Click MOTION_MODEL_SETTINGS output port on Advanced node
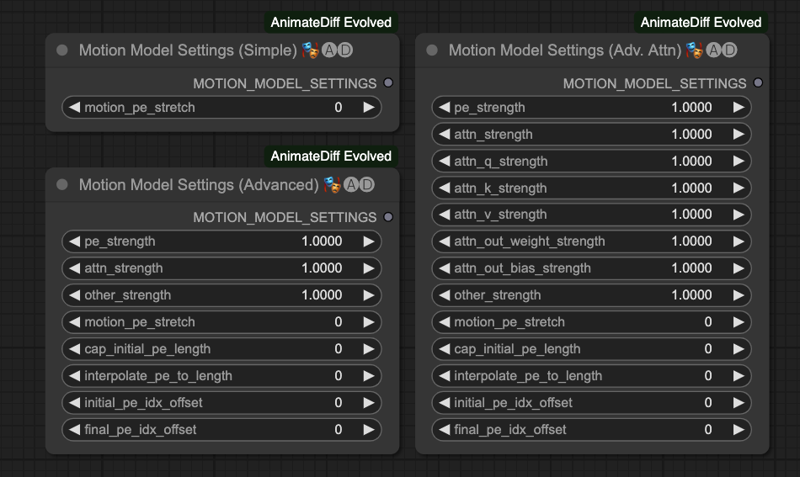Image resolution: width=800 pixels, height=477 pixels. tap(388, 217)
